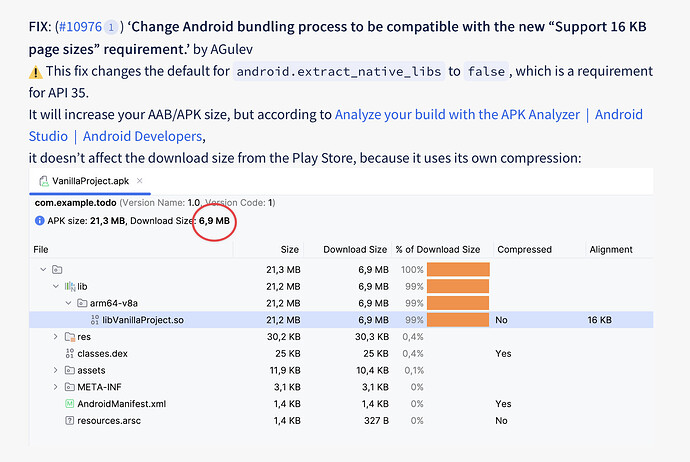
Task: Collapse the arm64-v8a folder node
Action: tap(69, 303)
